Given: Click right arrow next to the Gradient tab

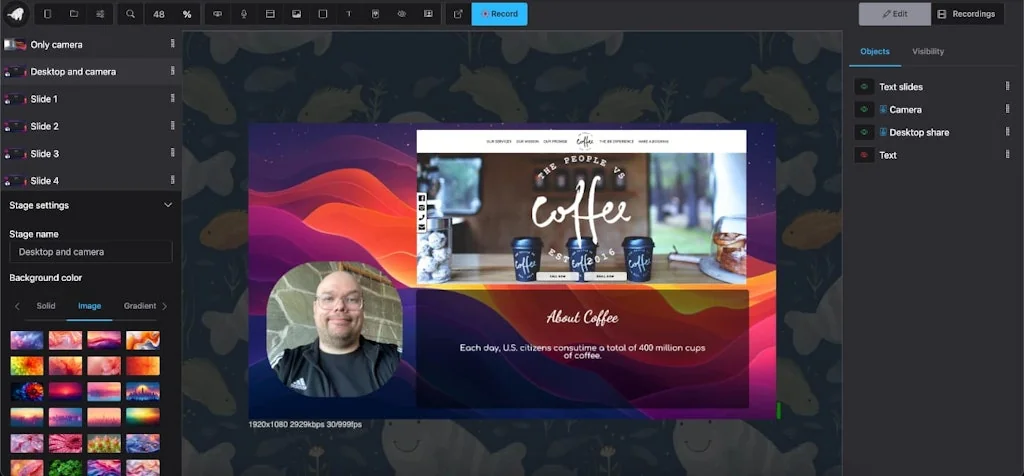Looking at the screenshot, I should [165, 306].
